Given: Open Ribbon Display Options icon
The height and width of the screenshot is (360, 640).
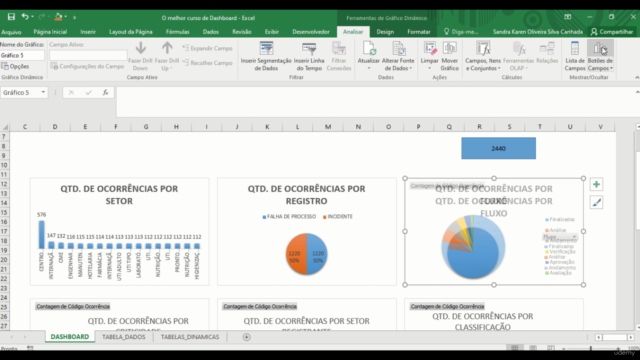Looking at the screenshot, I should click(x=568, y=17).
